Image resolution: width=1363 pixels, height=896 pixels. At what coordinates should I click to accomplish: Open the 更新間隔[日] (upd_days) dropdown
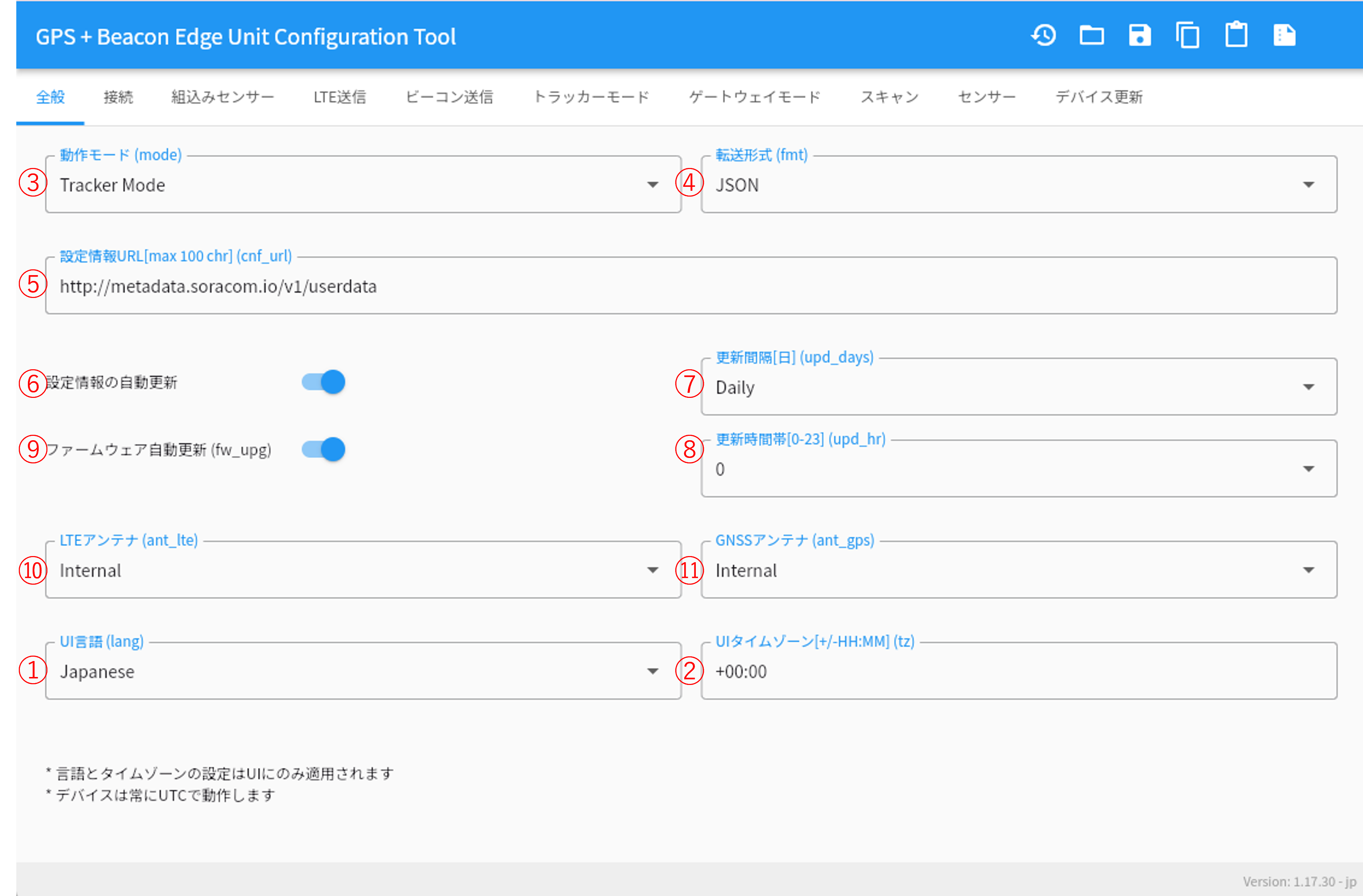(x=1019, y=386)
